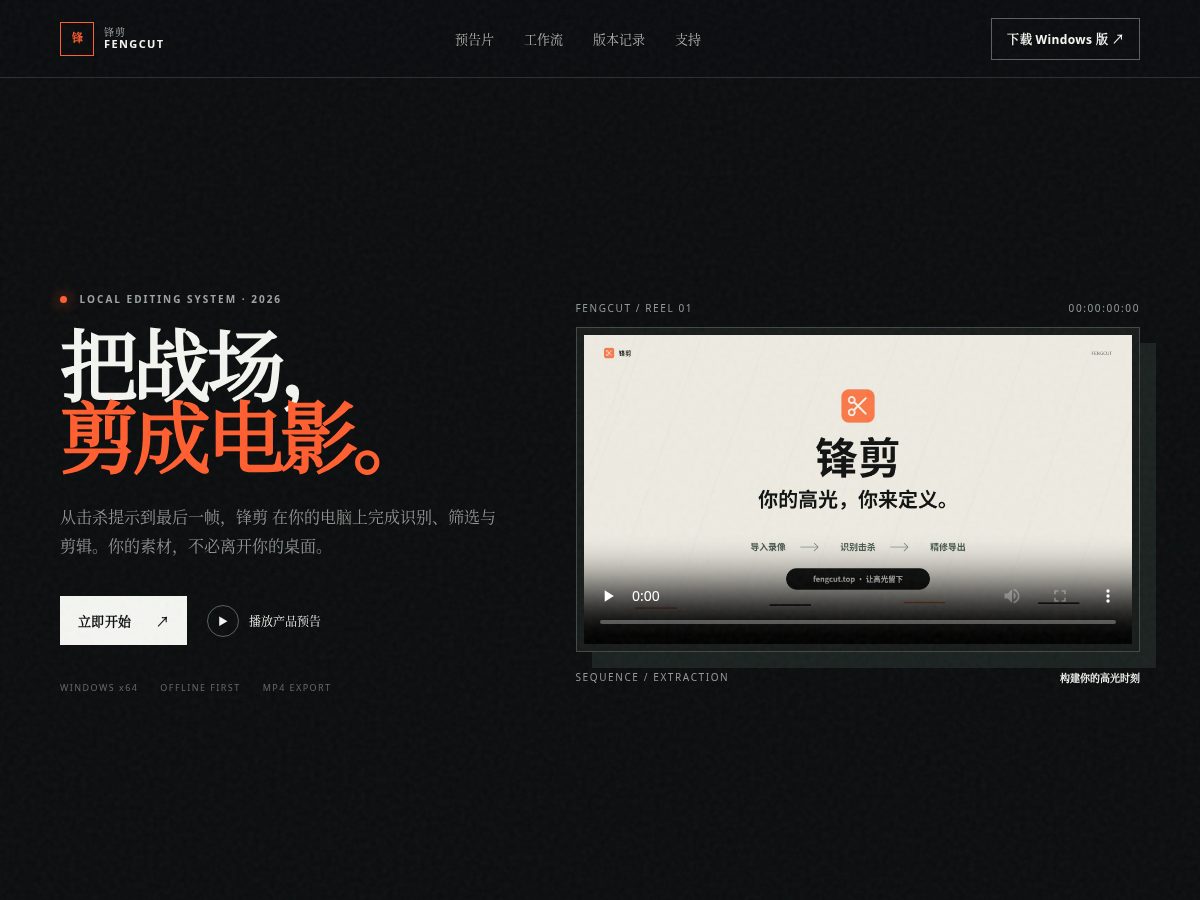Click the 剪成电影。 orange headline
Screen dimensions: 1200x900
point(223,439)
